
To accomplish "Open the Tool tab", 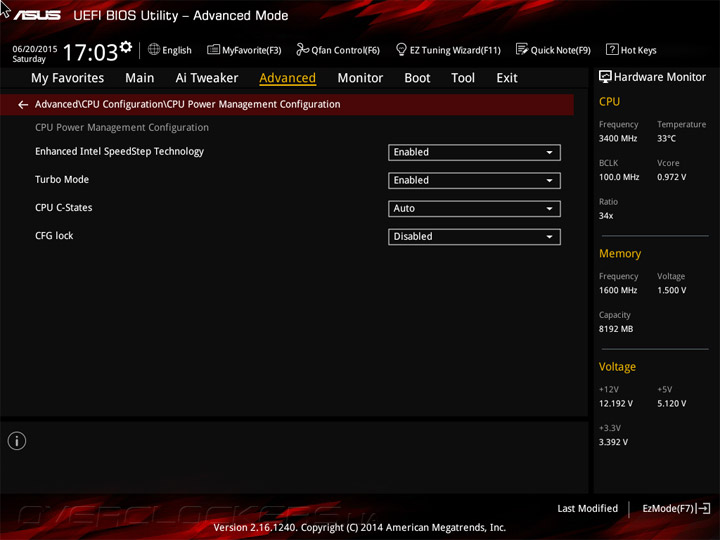I will tap(463, 78).
